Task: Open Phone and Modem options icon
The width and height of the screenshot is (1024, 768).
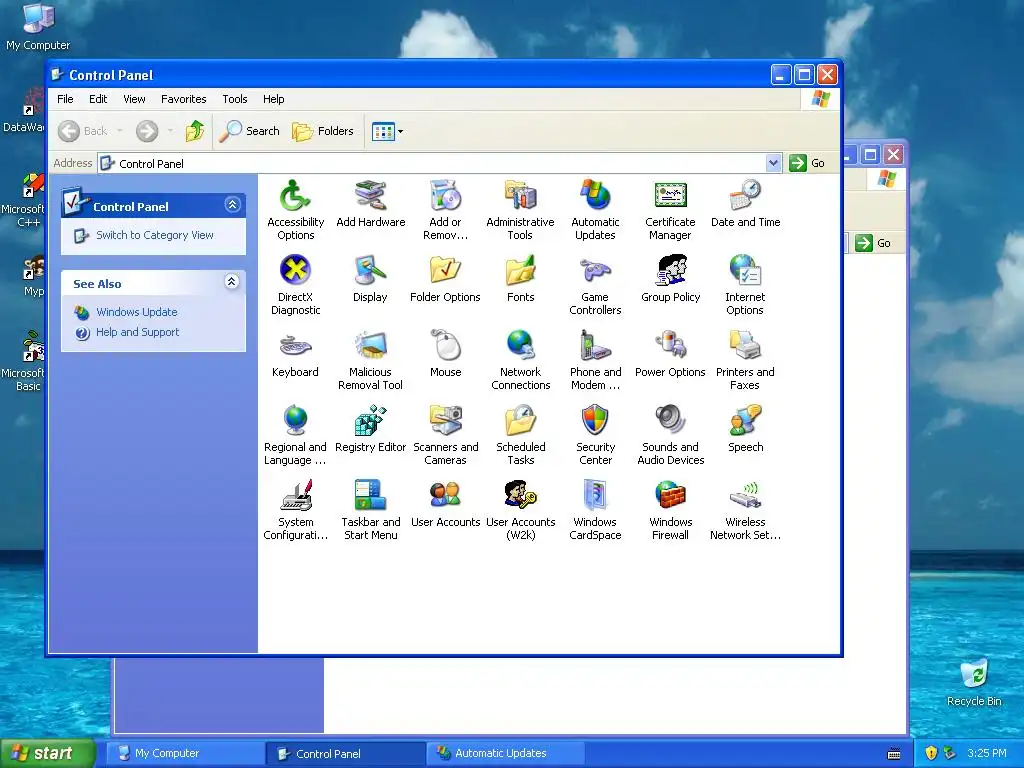Action: [x=595, y=345]
